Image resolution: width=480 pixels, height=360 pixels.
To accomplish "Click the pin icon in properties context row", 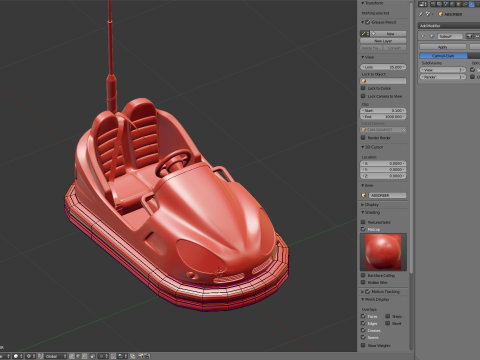I will tap(420, 14).
